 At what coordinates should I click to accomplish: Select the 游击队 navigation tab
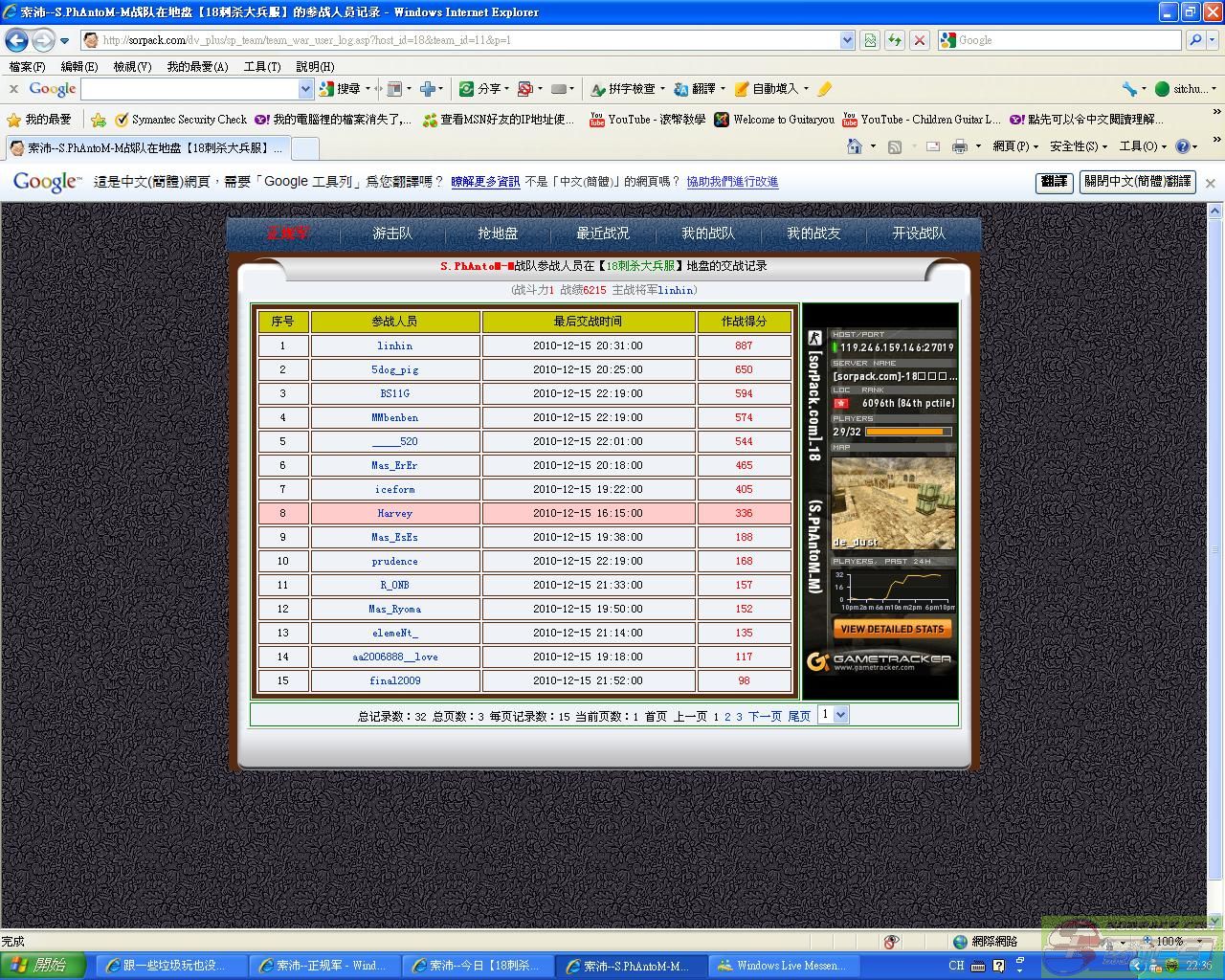pos(392,234)
